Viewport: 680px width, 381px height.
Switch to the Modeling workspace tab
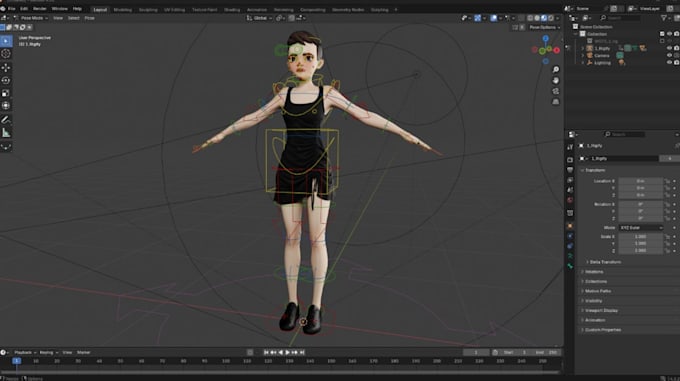tap(122, 10)
